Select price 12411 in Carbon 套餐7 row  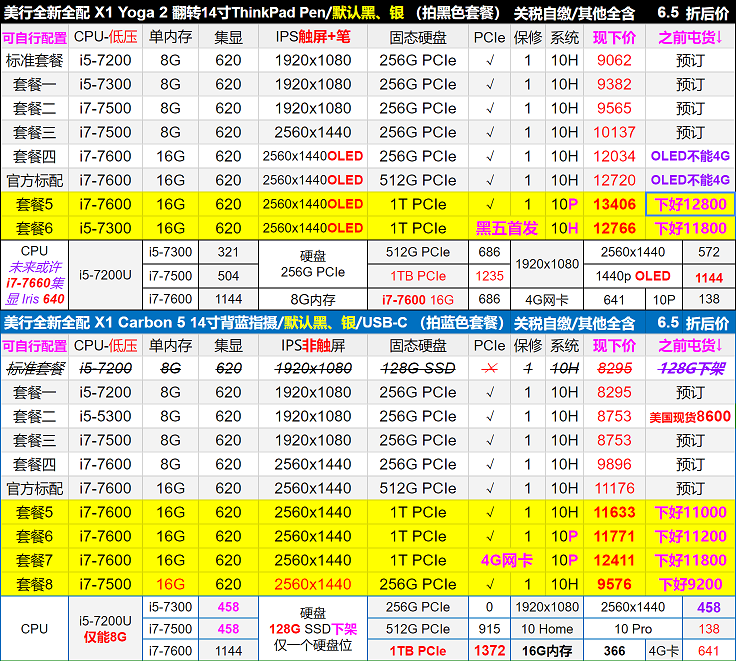(x=614, y=560)
